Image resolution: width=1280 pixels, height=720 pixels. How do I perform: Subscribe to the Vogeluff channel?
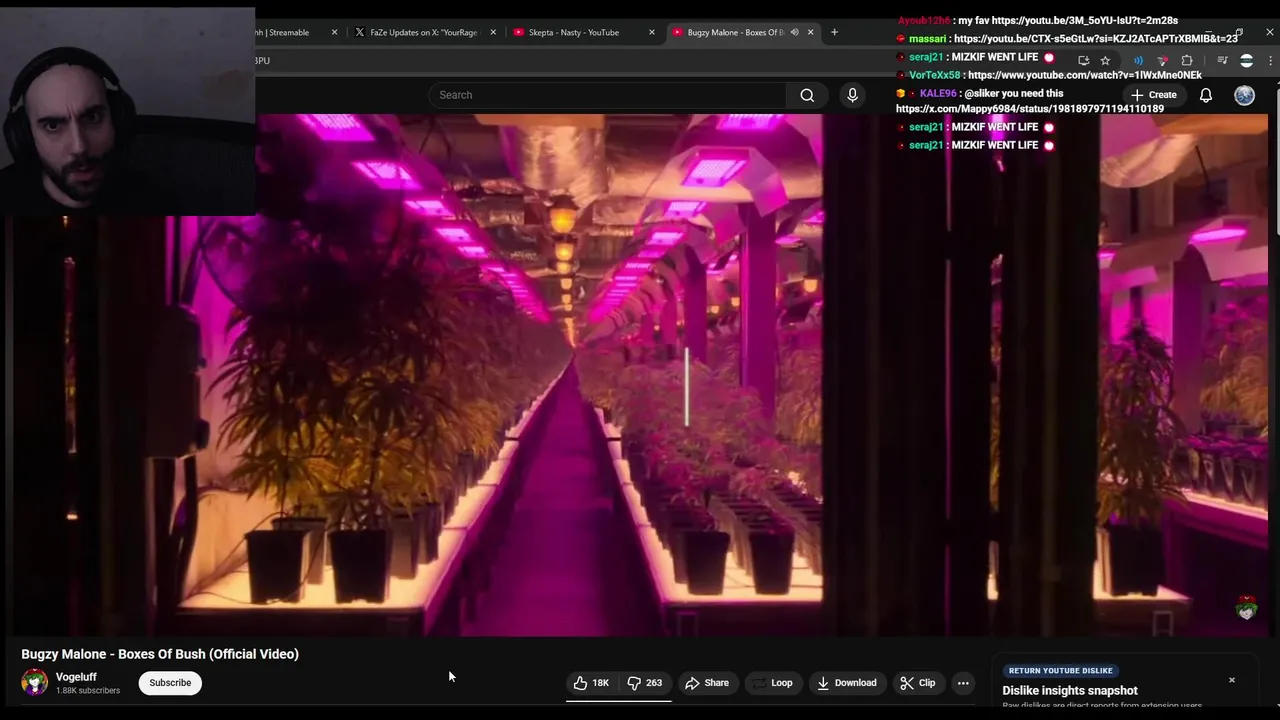tap(170, 683)
